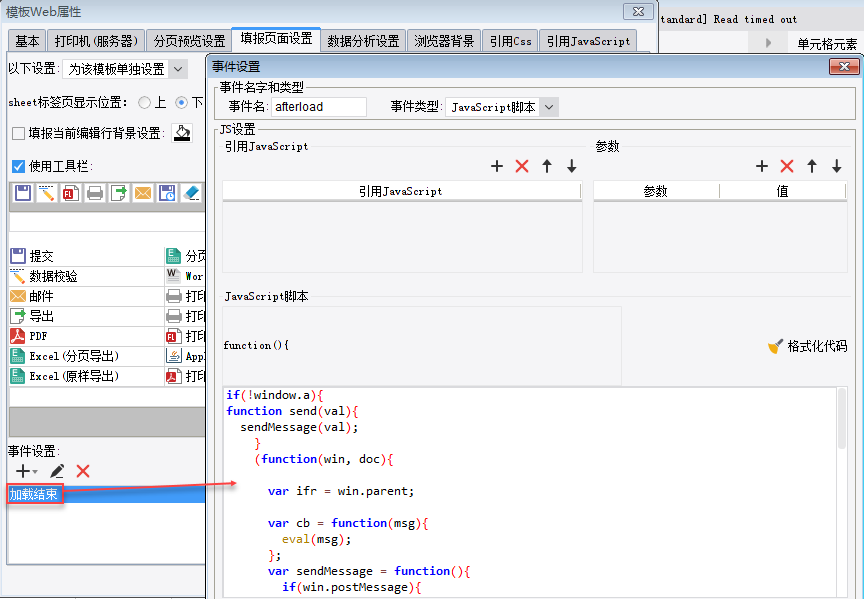The width and height of the screenshot is (864, 599).
Task: Move parameter down with arrow icon
Action: coord(836,166)
